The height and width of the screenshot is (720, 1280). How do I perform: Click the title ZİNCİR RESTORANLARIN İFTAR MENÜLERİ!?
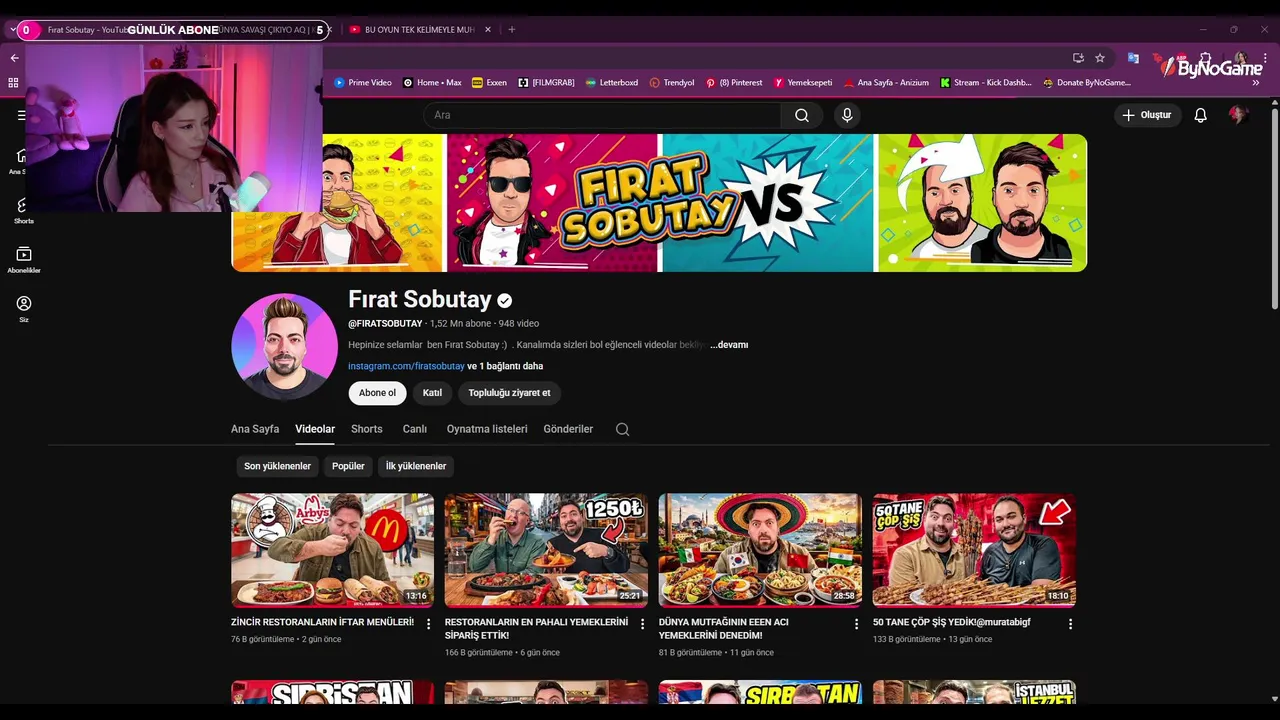(322, 622)
